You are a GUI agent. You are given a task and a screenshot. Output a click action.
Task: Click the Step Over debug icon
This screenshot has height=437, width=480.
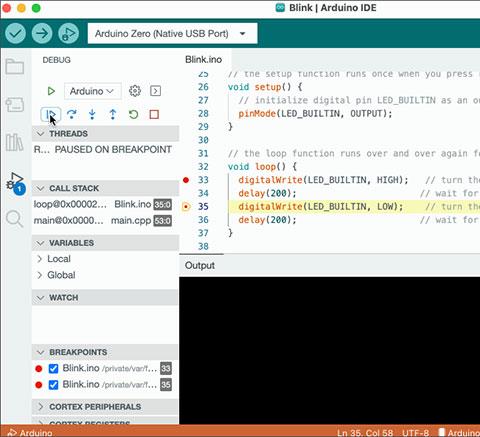click(x=72, y=114)
